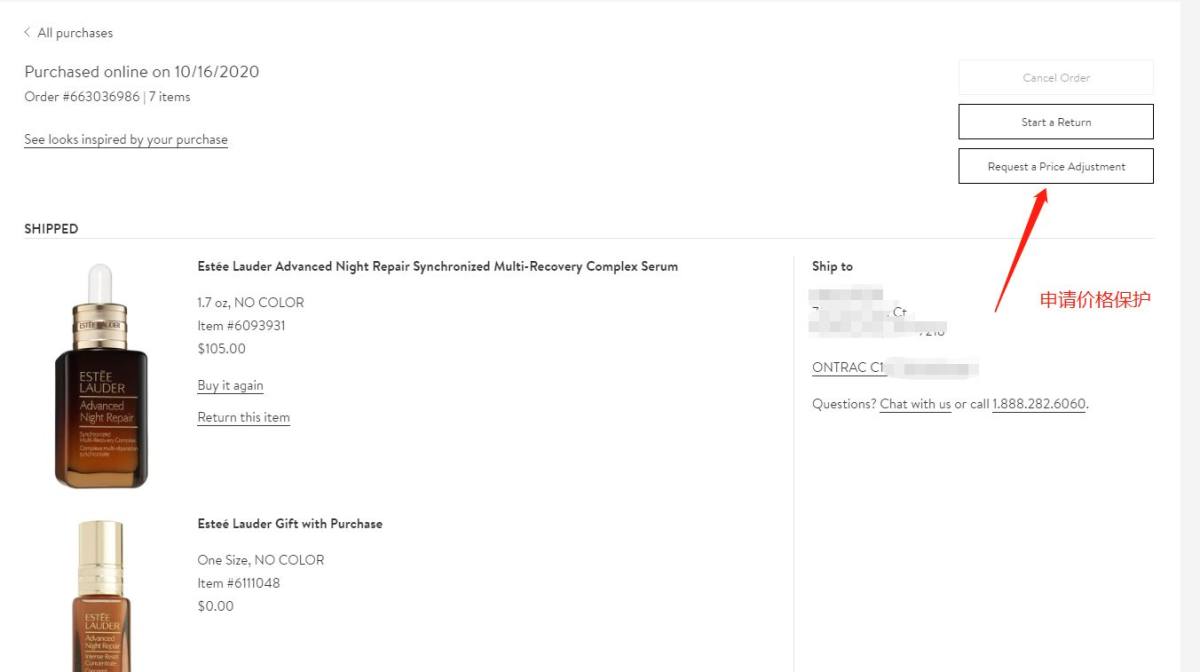Viewport: 1200px width, 672px height.
Task: Start a chat via Chat with us
Action: coord(915,405)
